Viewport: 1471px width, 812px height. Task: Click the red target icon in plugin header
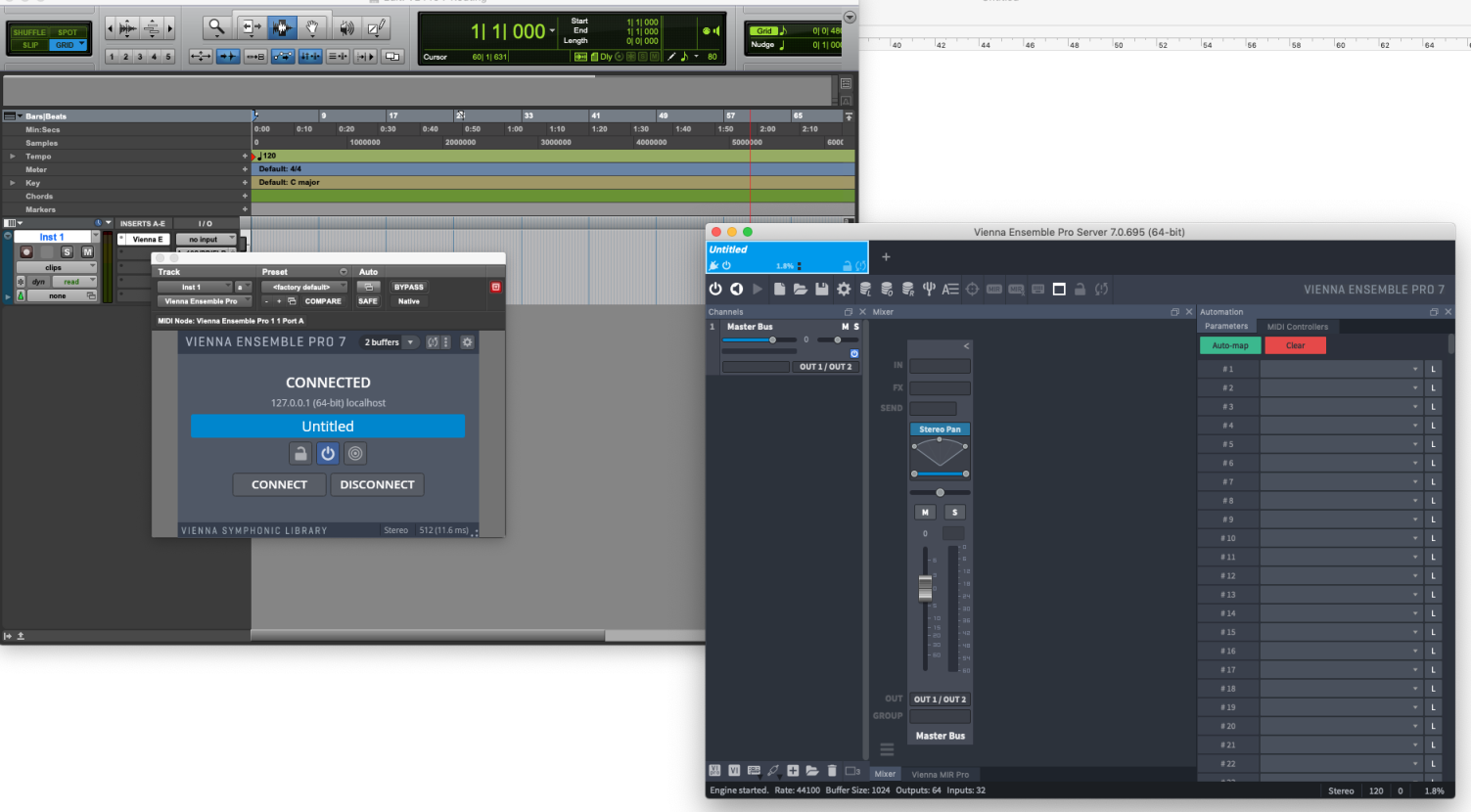coord(495,287)
